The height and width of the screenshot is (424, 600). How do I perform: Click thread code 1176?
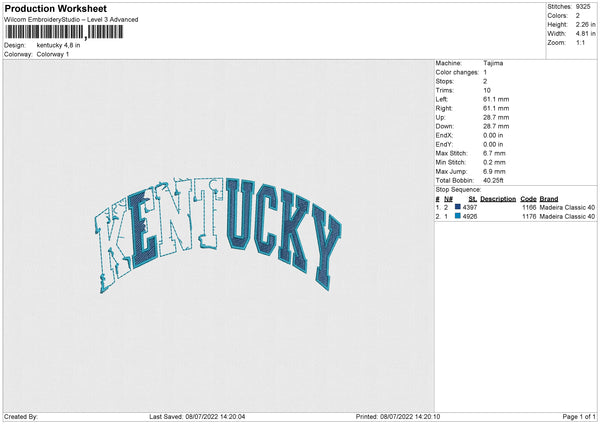click(529, 217)
